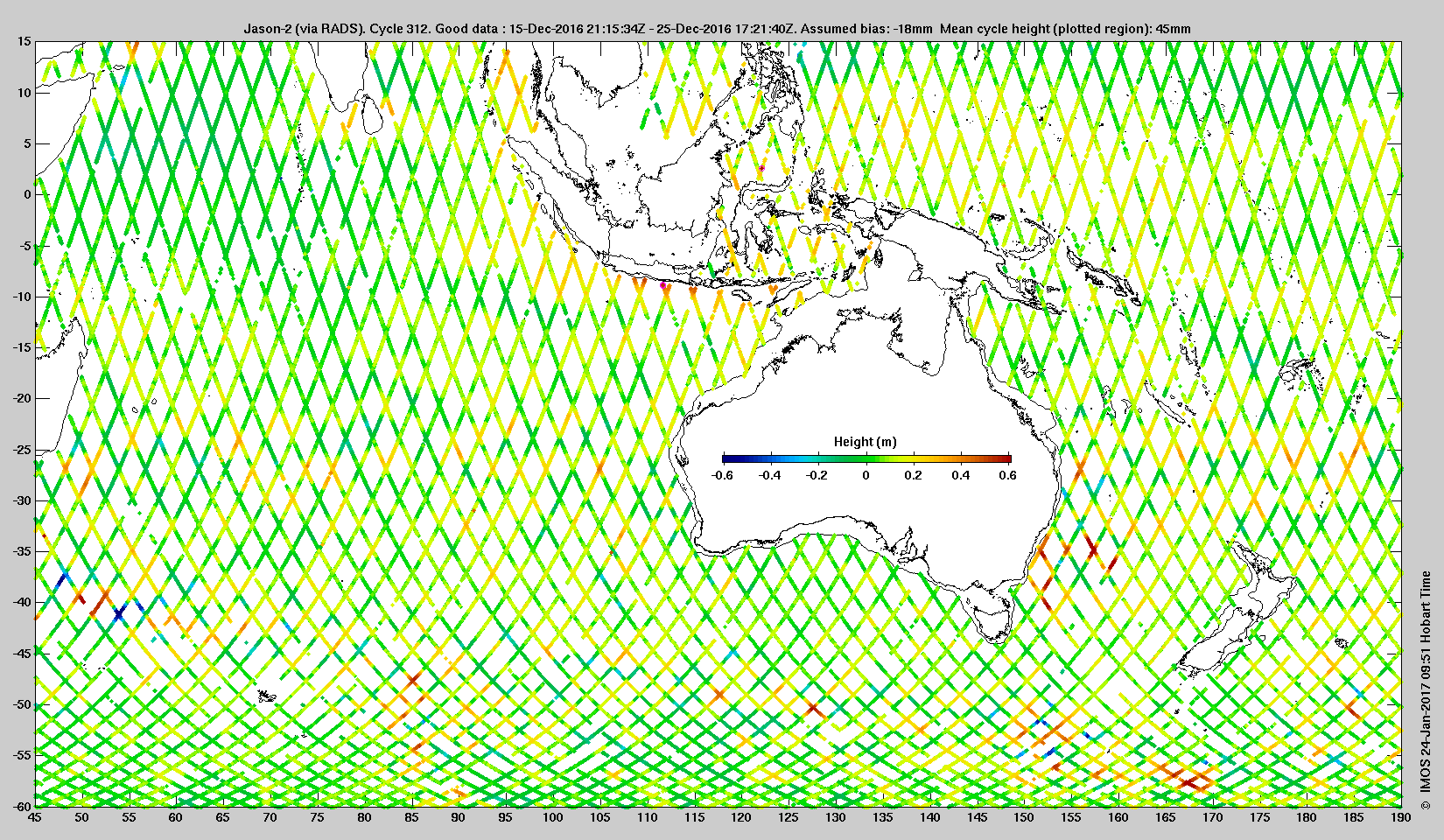Screen dimensions: 1444x840
Task: Click the 160 longitude label on x-axis
Action: coord(1118,818)
